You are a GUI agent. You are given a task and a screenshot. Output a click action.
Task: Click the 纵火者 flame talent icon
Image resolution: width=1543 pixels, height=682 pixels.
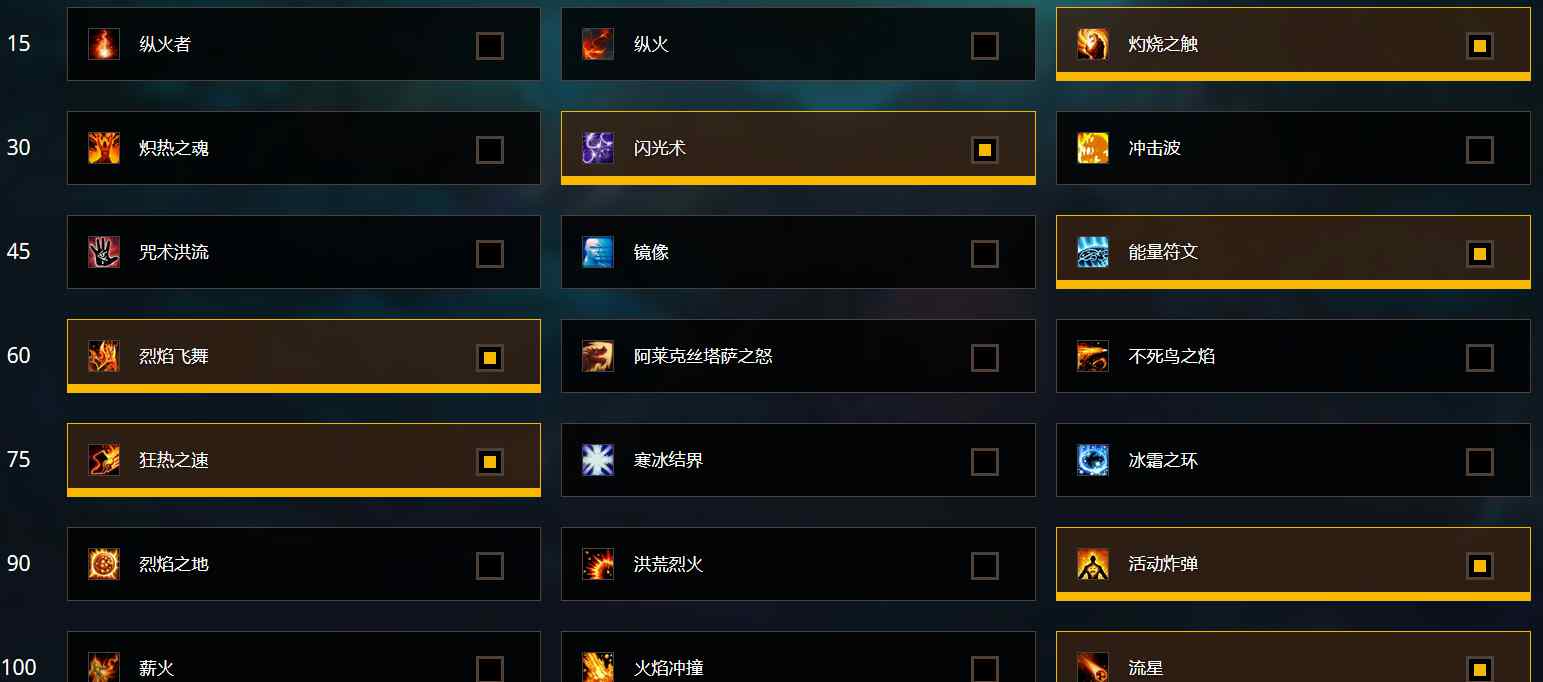(x=104, y=44)
